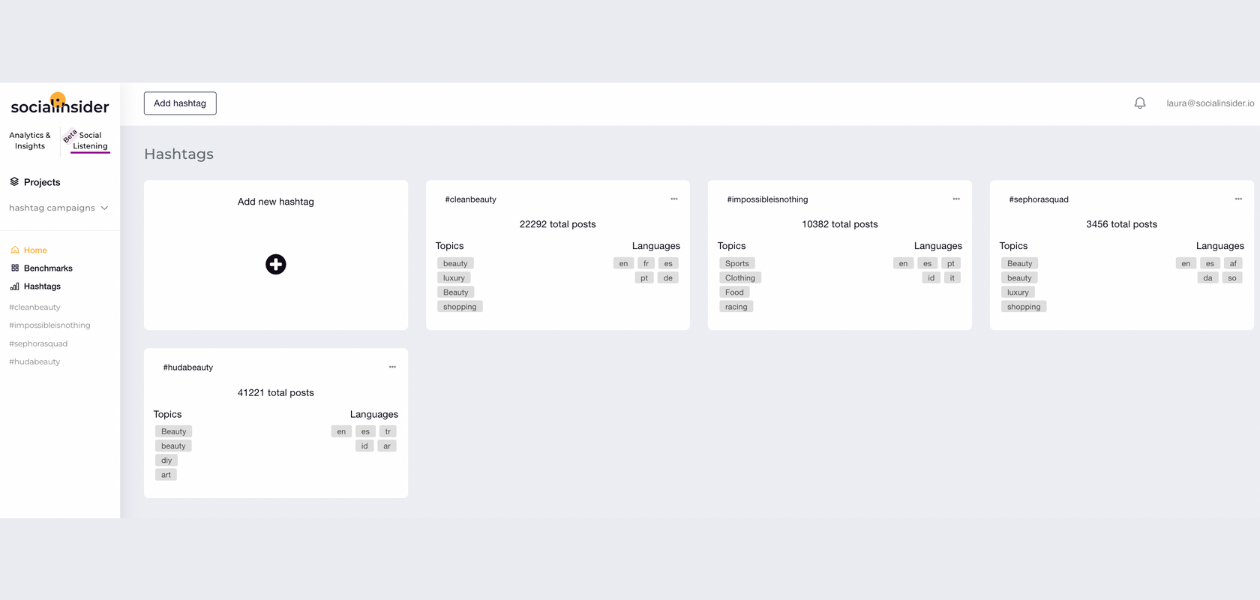Click the ar language tag in #hudabeauty

(386, 446)
